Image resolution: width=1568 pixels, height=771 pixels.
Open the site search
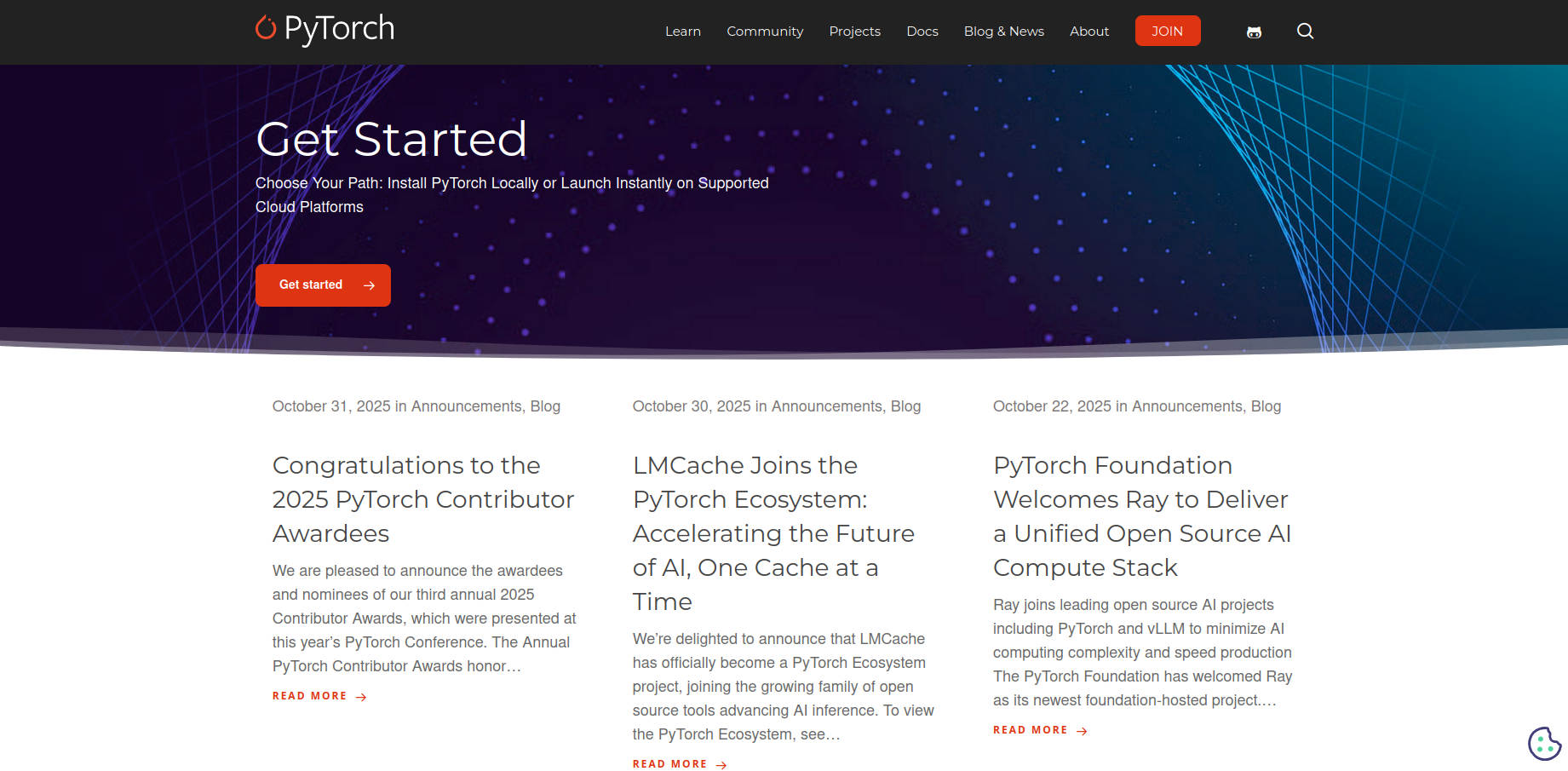tap(1305, 32)
